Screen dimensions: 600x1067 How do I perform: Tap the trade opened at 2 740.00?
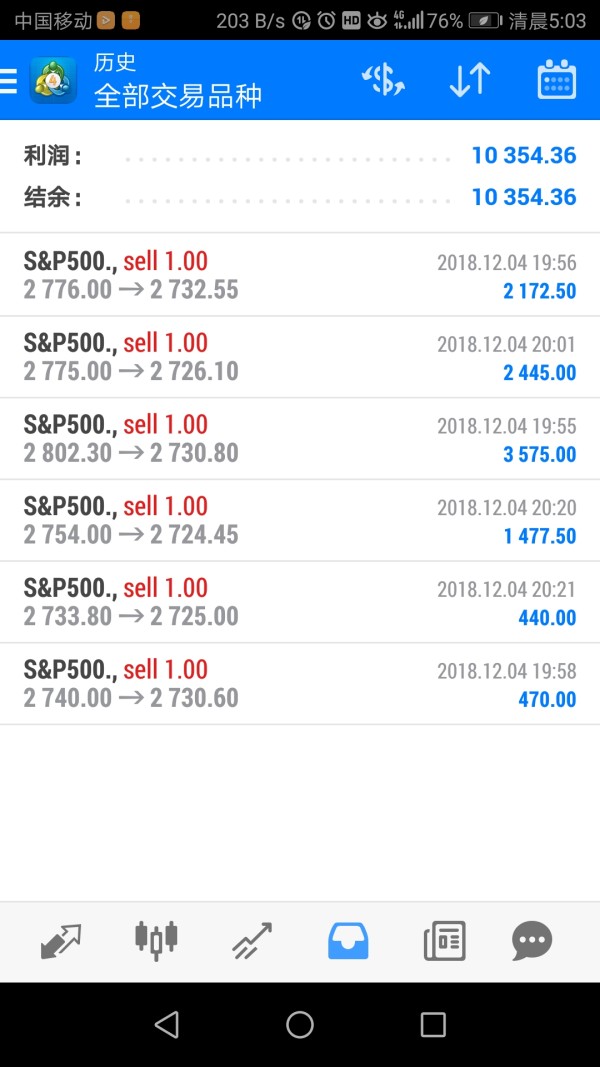coord(300,684)
